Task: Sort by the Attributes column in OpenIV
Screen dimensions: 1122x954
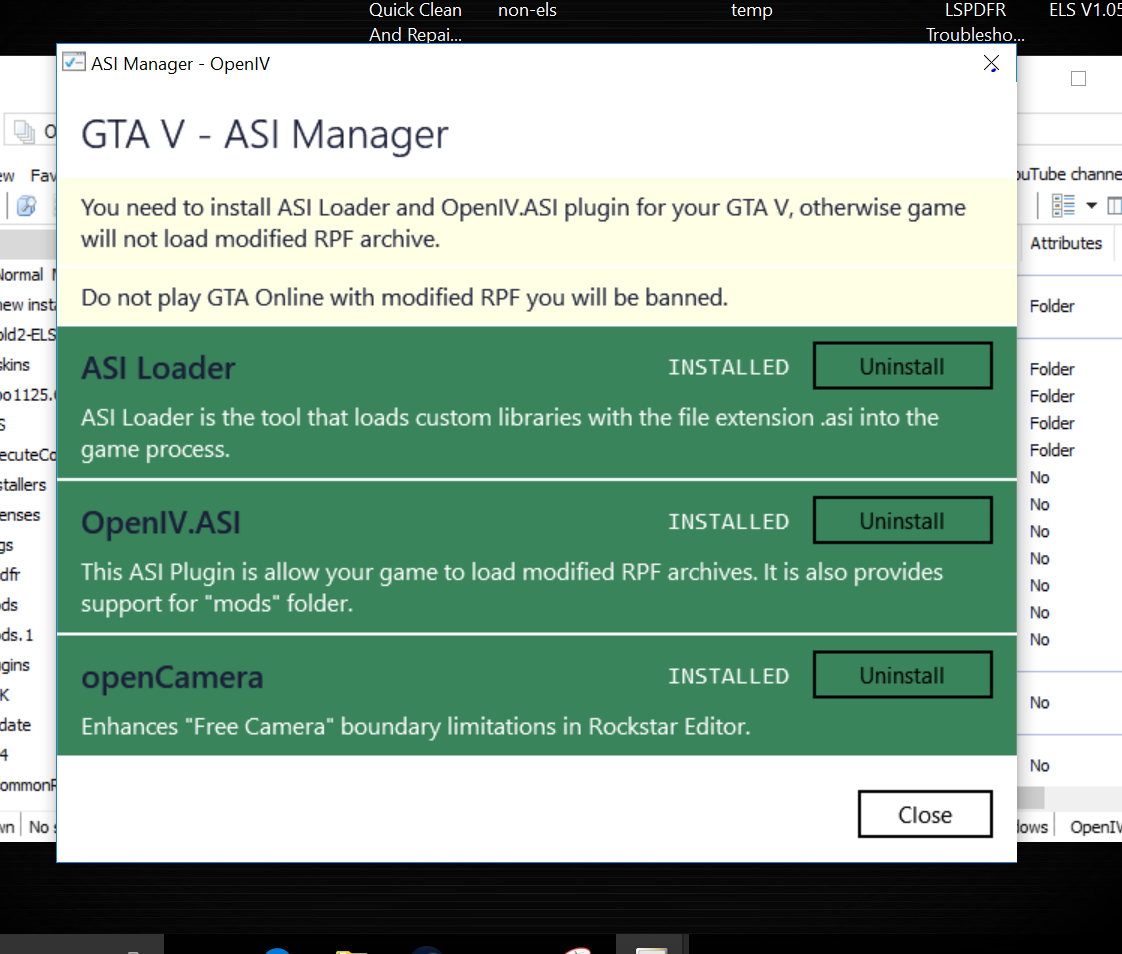Action: [x=1066, y=243]
